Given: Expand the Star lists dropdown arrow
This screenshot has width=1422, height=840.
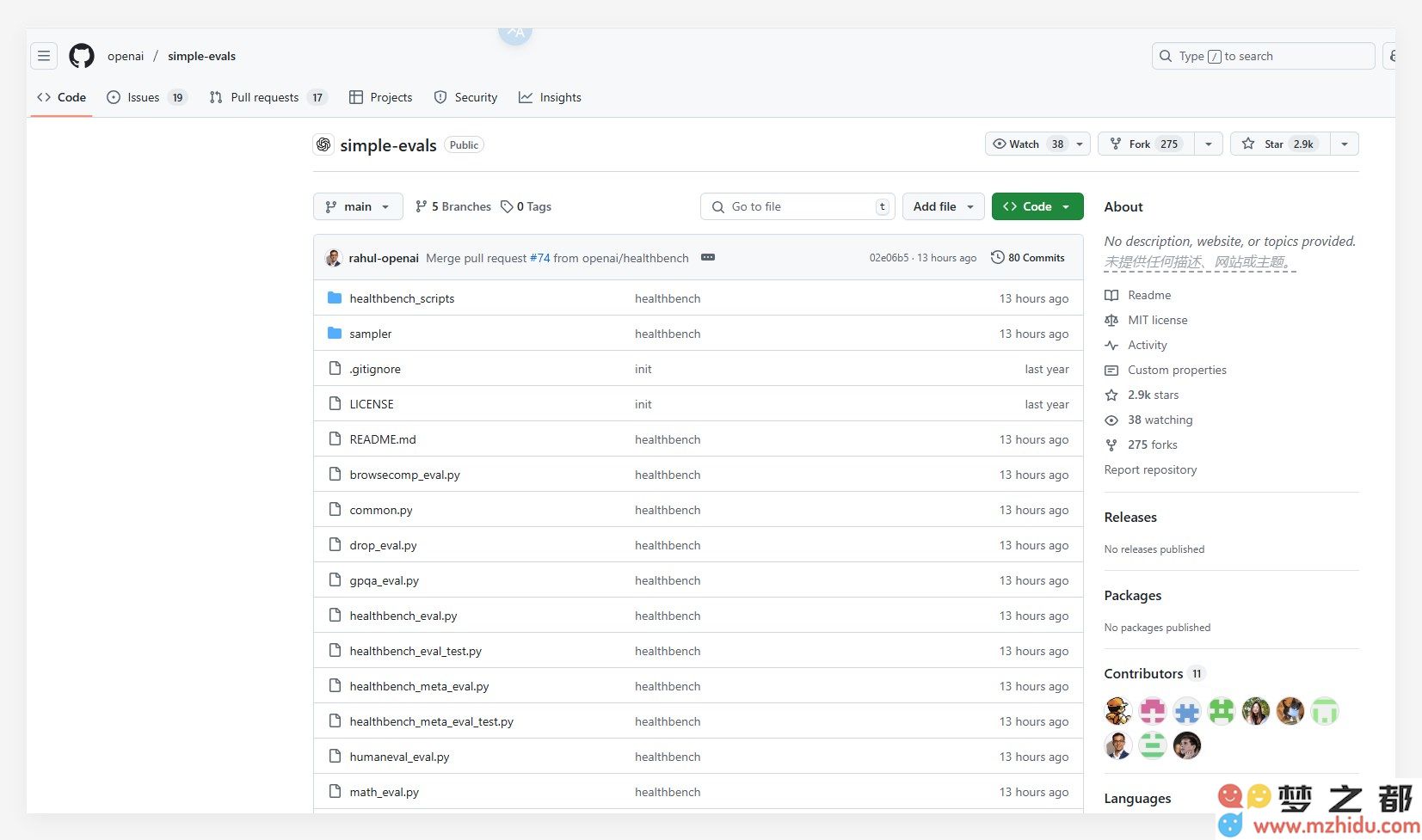Looking at the screenshot, I should click(x=1345, y=144).
